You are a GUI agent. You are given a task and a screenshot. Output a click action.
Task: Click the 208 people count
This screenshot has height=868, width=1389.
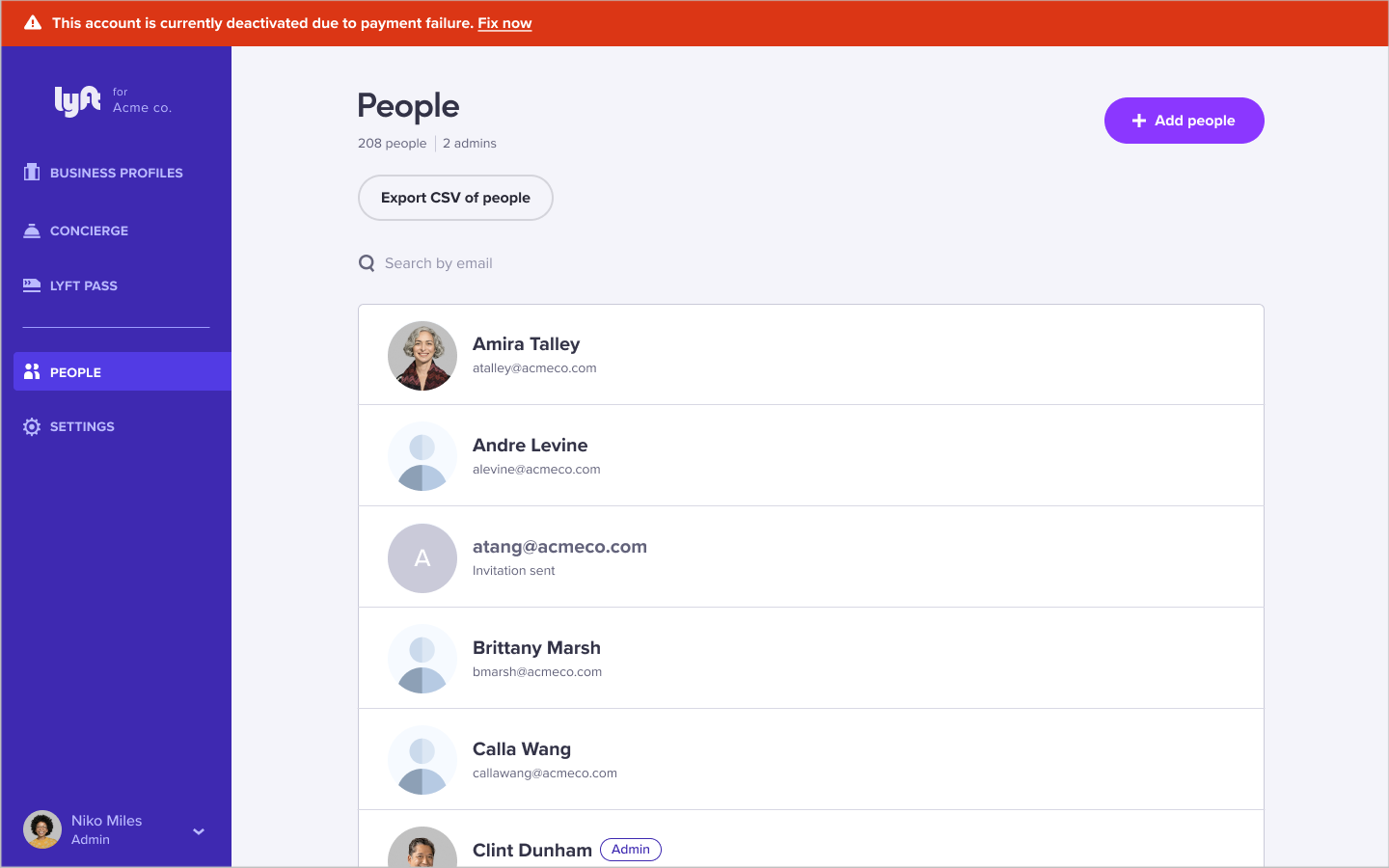[392, 144]
